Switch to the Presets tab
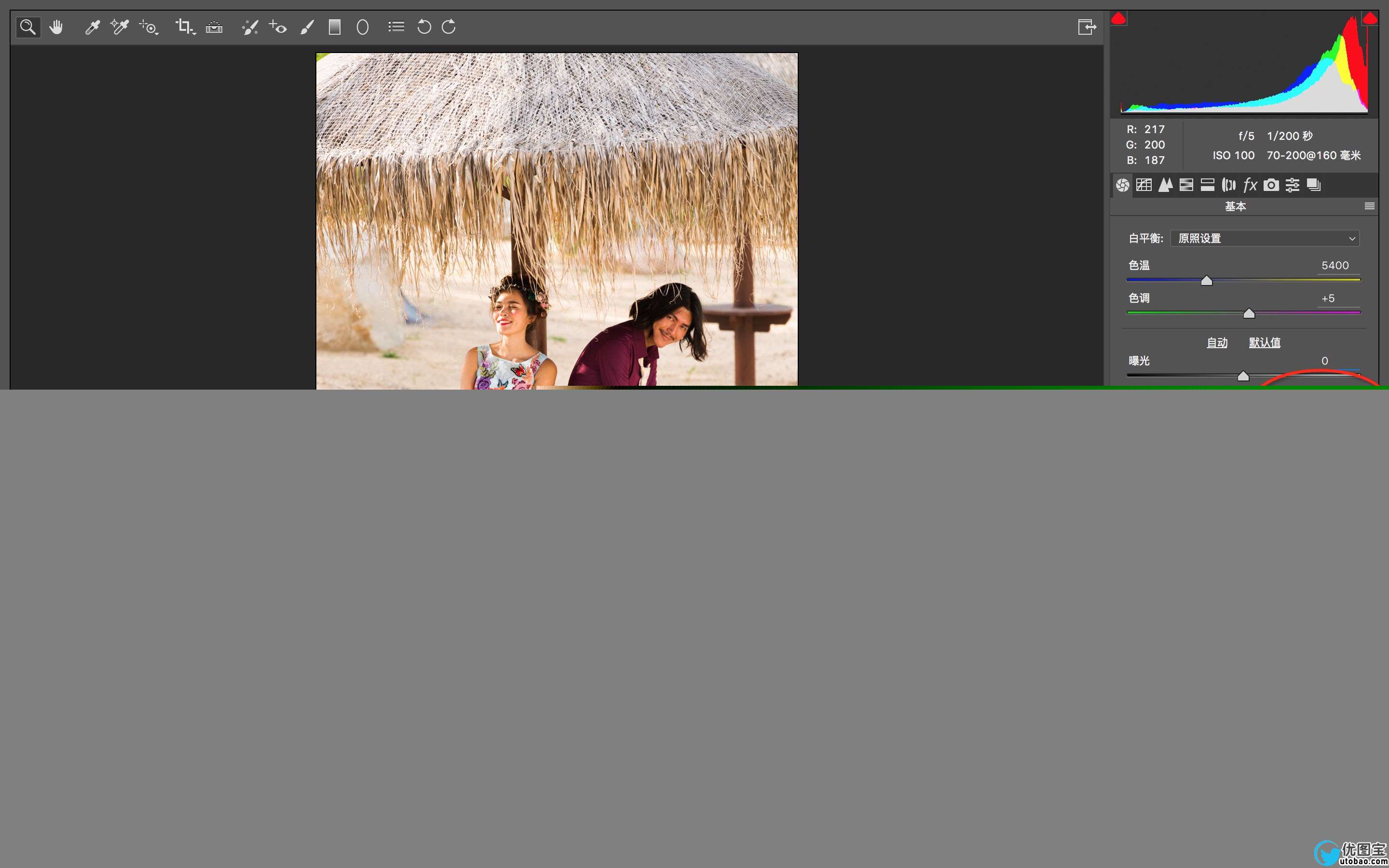Viewport: 1389px width, 868px height. pyautogui.click(x=1293, y=185)
